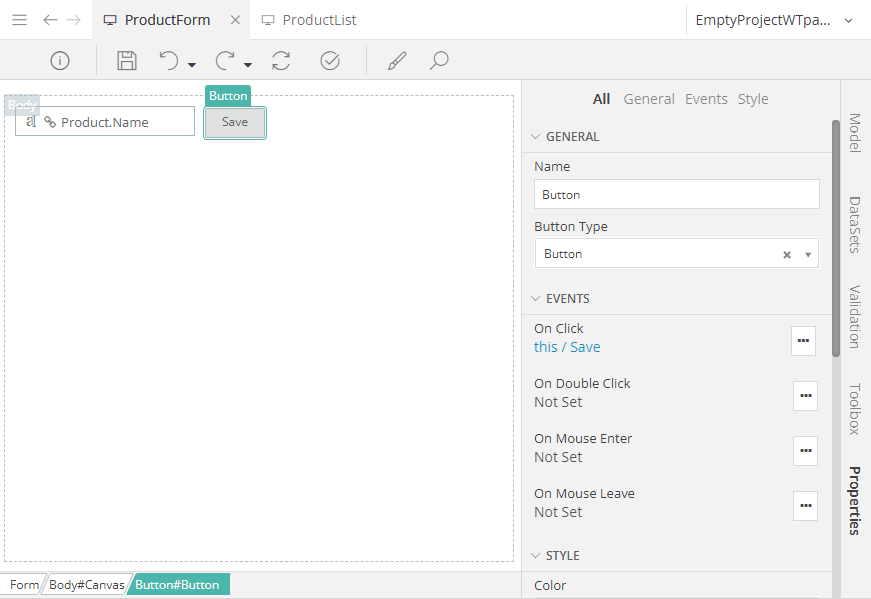This screenshot has height=599, width=871.
Task: Click the validate checkmark circle icon
Action: (x=330, y=61)
